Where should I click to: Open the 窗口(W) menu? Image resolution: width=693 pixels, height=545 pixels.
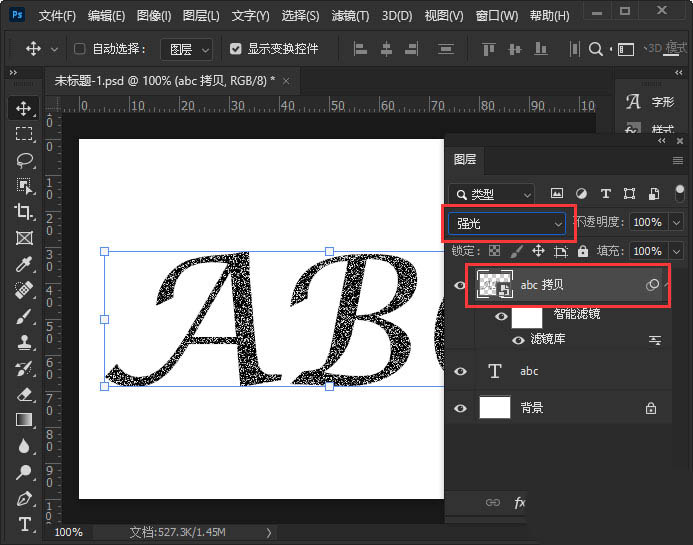[x=497, y=16]
